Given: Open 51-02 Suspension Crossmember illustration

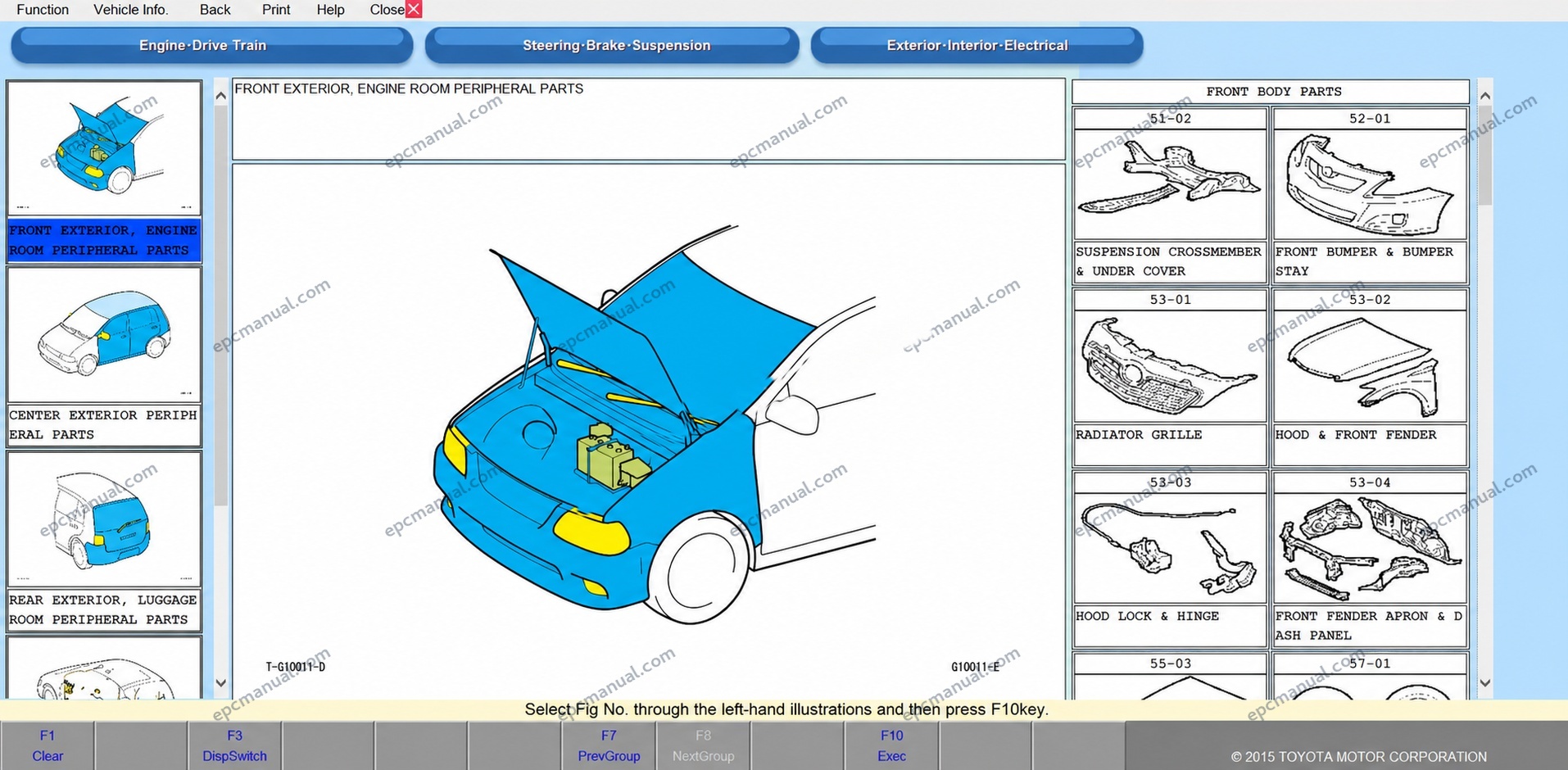Looking at the screenshot, I should [1170, 184].
